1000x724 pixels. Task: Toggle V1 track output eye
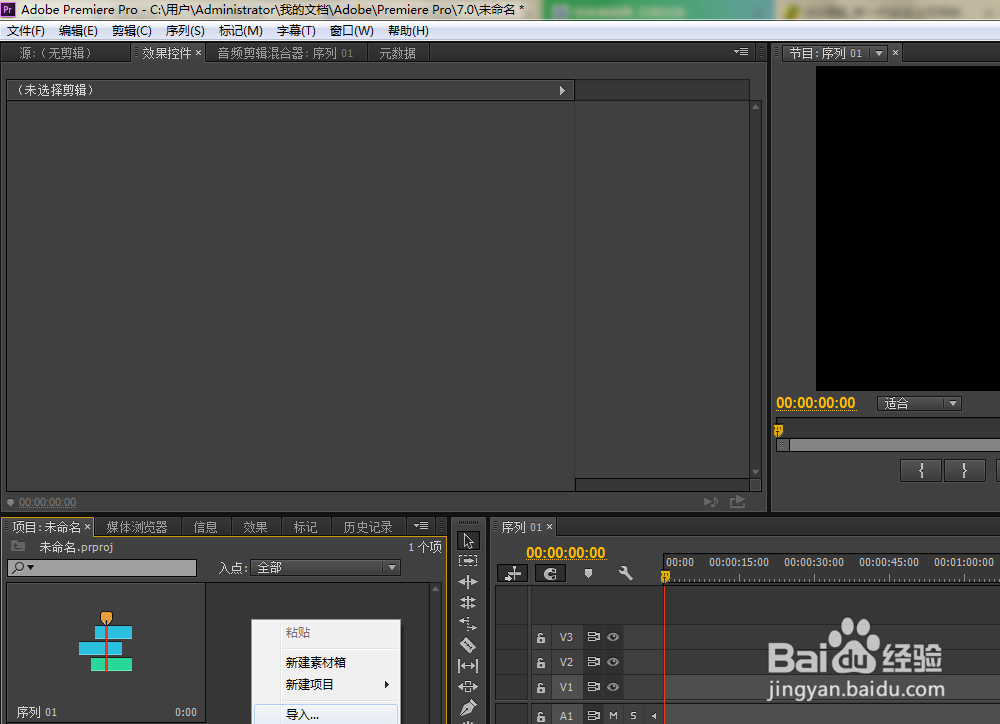[613, 687]
